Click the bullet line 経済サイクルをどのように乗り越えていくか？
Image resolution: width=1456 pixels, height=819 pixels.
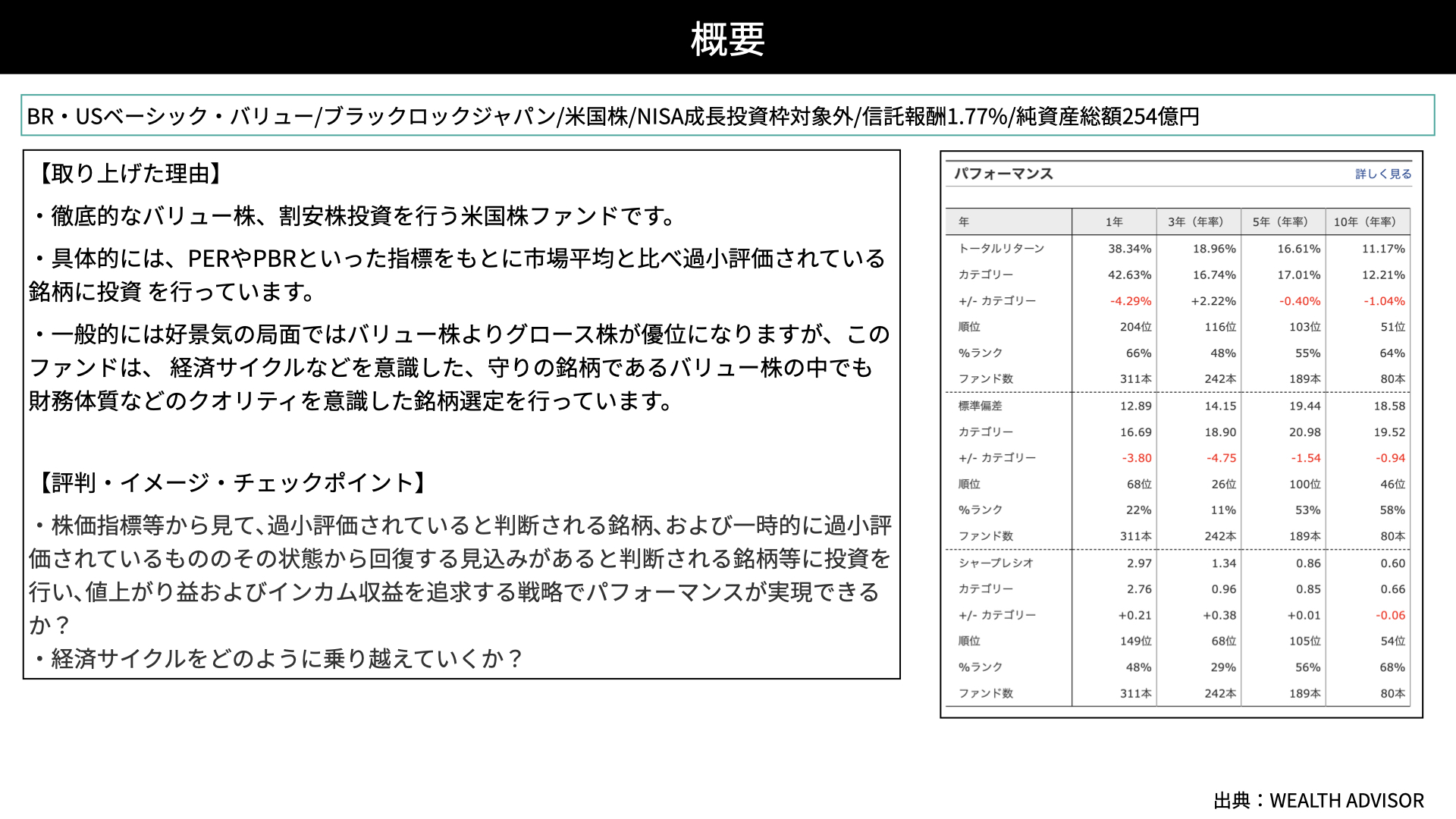tap(278, 658)
